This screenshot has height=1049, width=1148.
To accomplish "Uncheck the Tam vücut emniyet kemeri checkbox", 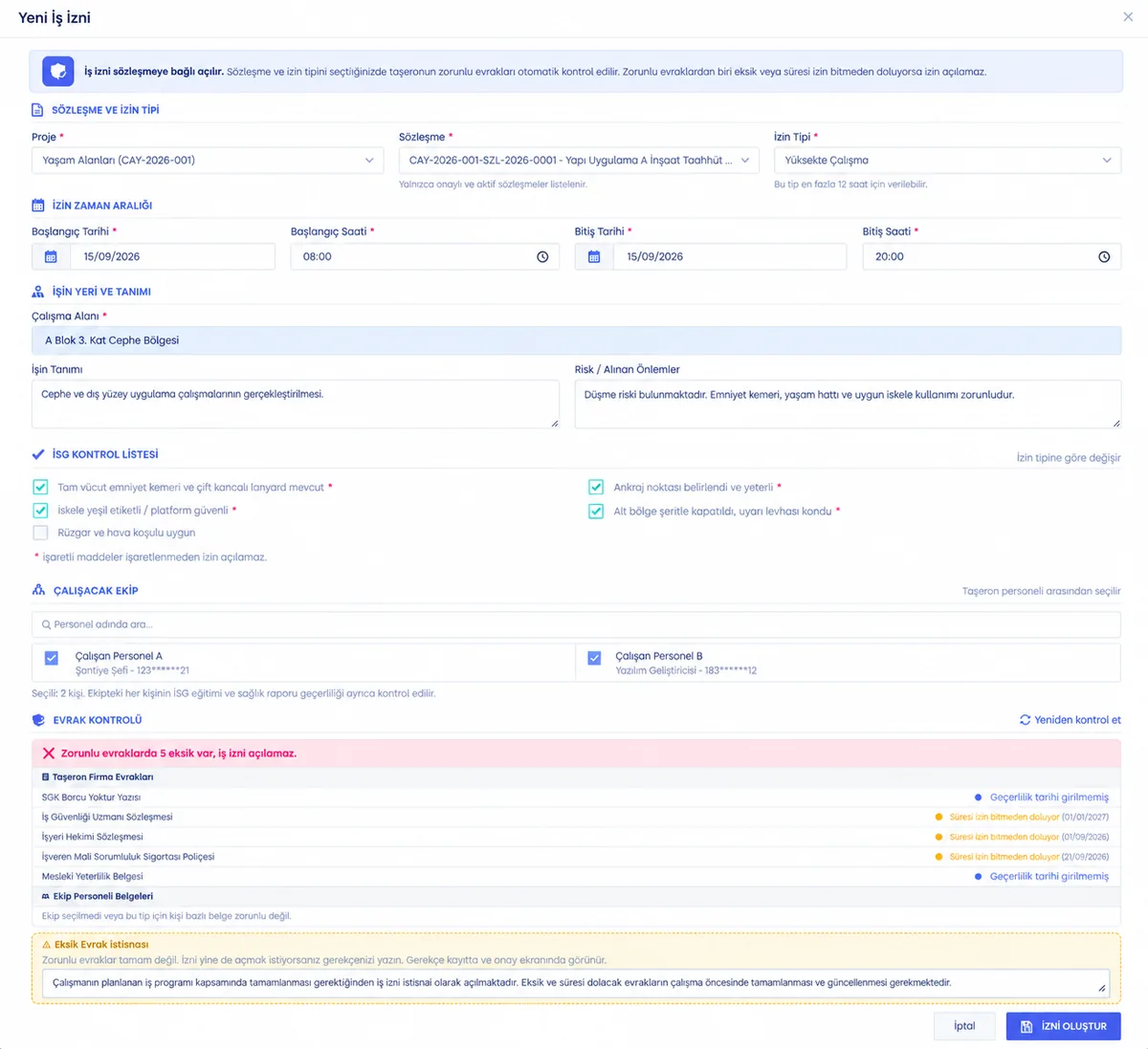I will pos(40,488).
